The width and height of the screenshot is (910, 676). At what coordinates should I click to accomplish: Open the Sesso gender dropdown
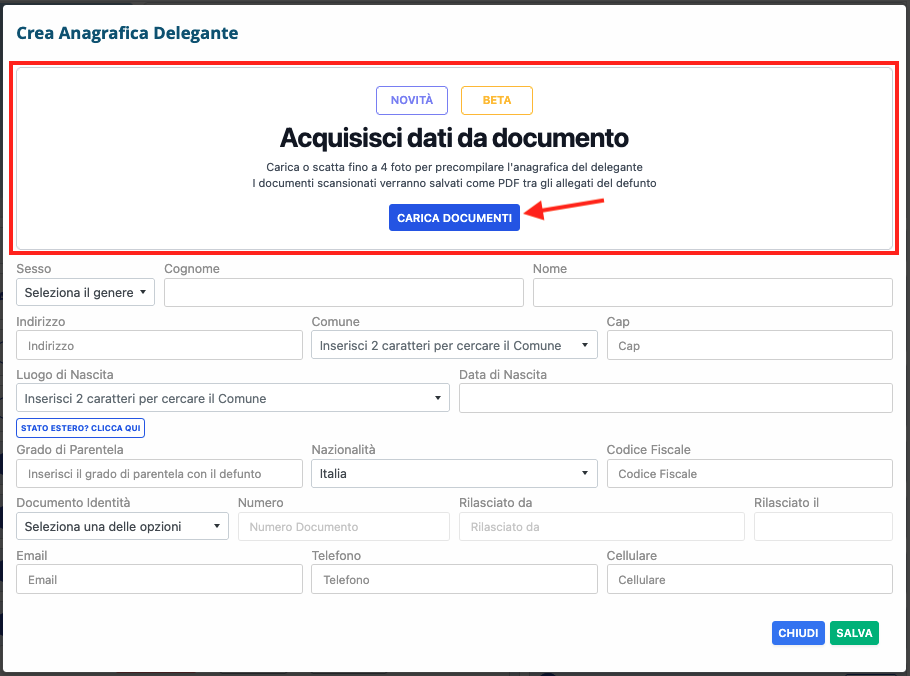[86, 292]
